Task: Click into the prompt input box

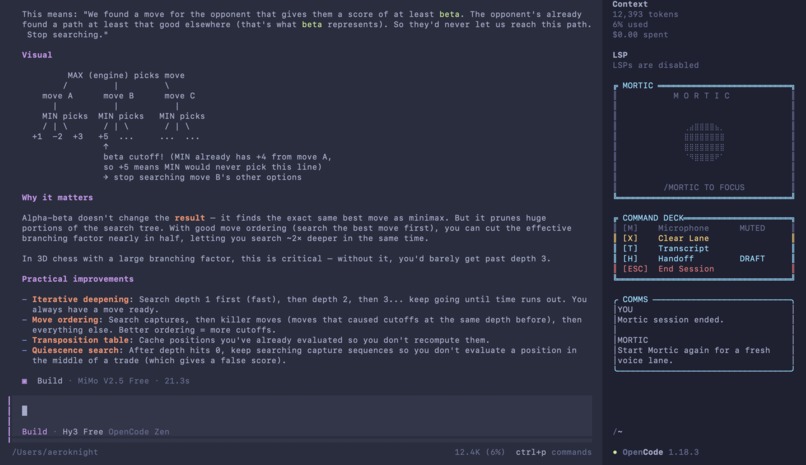Action: [302, 411]
